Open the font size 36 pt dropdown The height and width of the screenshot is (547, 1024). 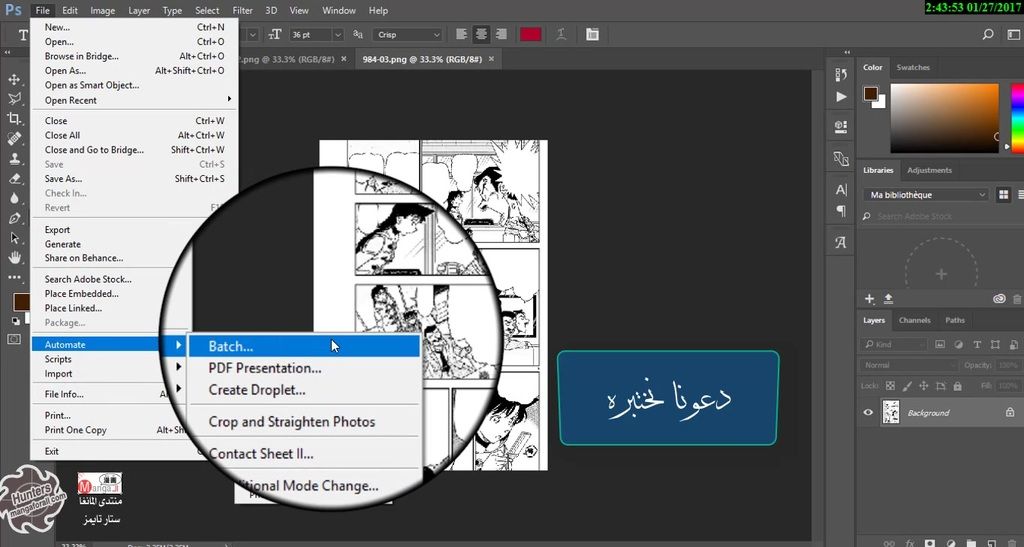point(337,35)
